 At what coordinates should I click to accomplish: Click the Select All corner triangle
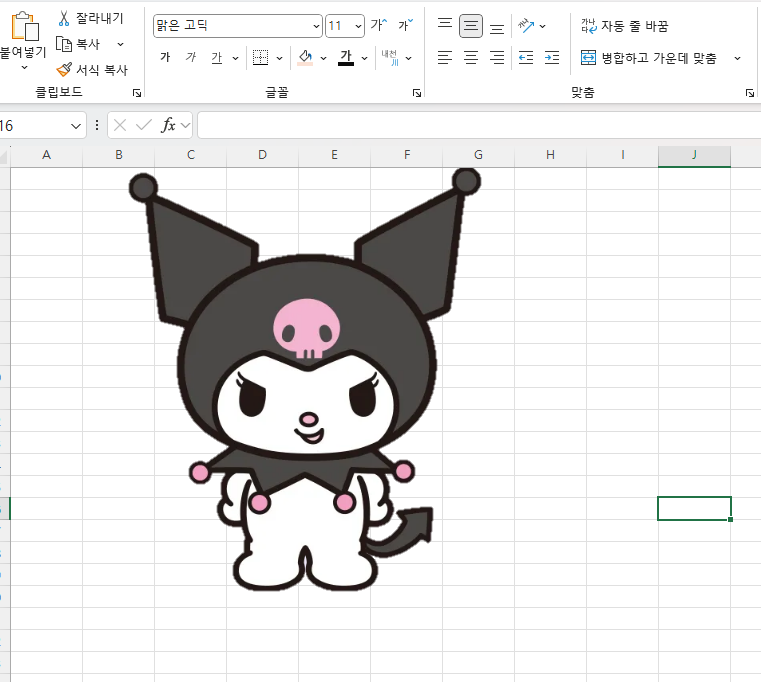(5, 156)
